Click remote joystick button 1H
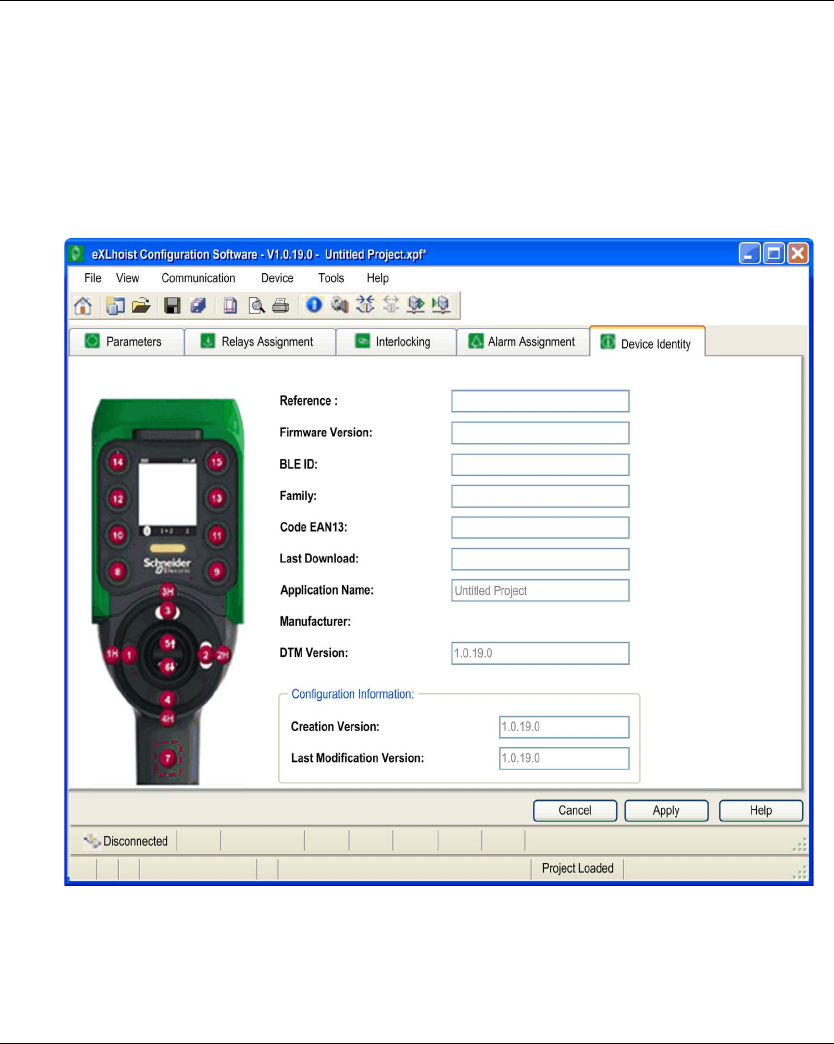The image size is (834, 1044). pos(112,654)
